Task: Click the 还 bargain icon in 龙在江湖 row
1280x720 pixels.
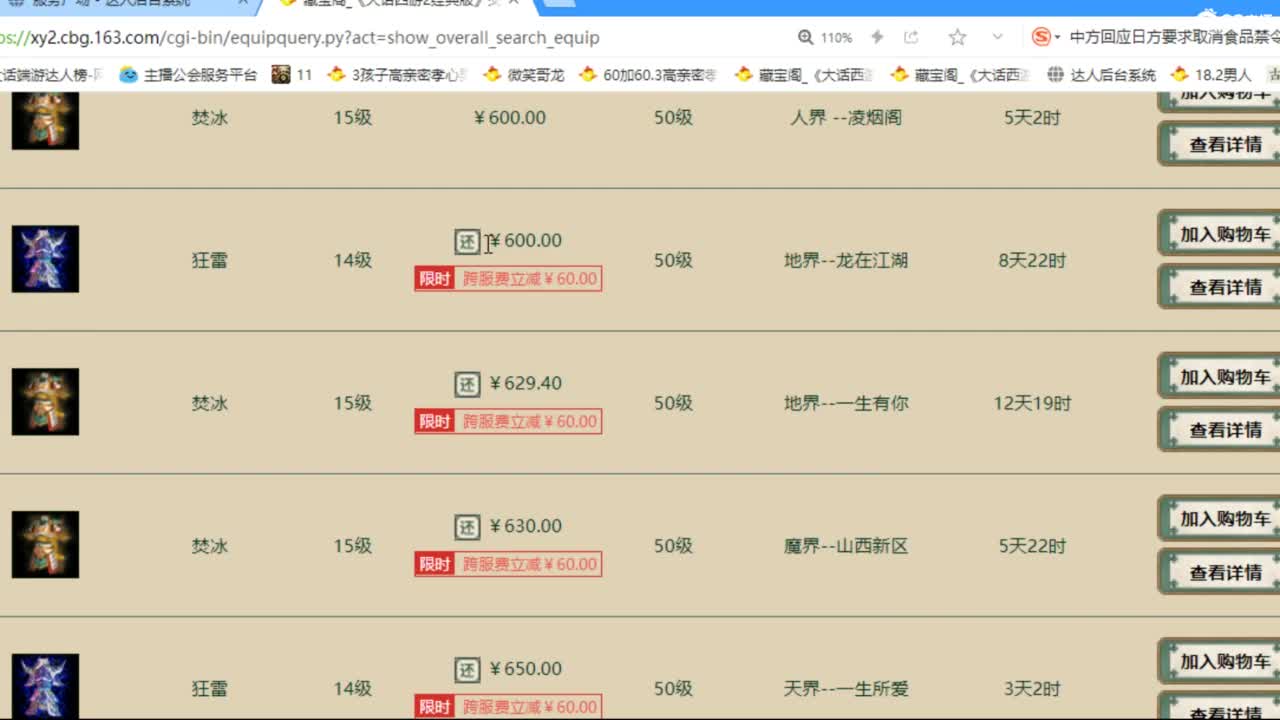Action: click(467, 241)
